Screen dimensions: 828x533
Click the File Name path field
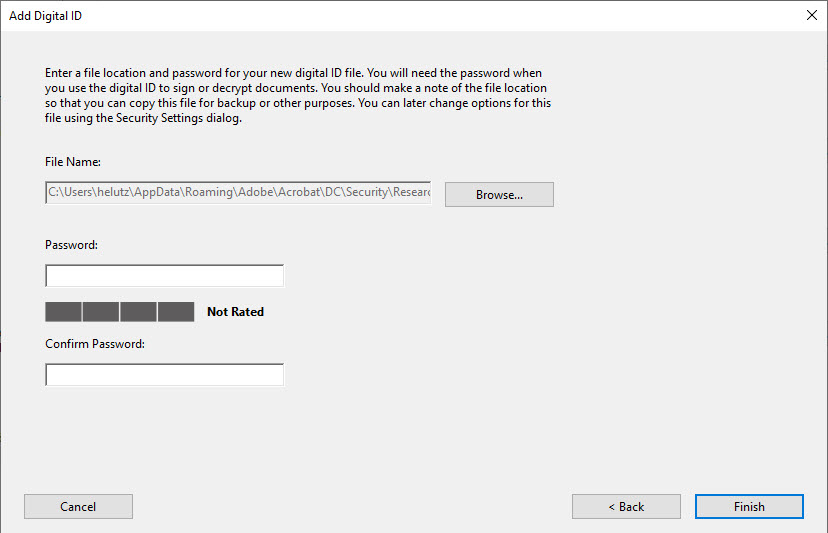238,192
